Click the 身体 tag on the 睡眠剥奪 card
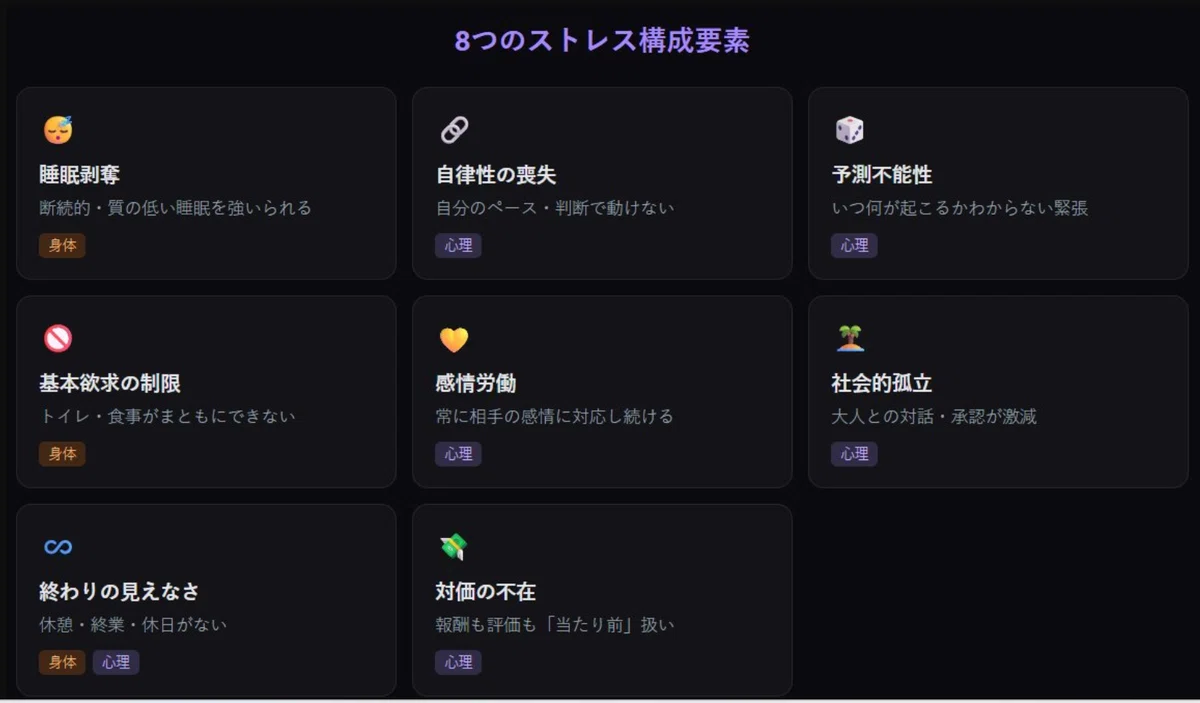 tap(62, 246)
